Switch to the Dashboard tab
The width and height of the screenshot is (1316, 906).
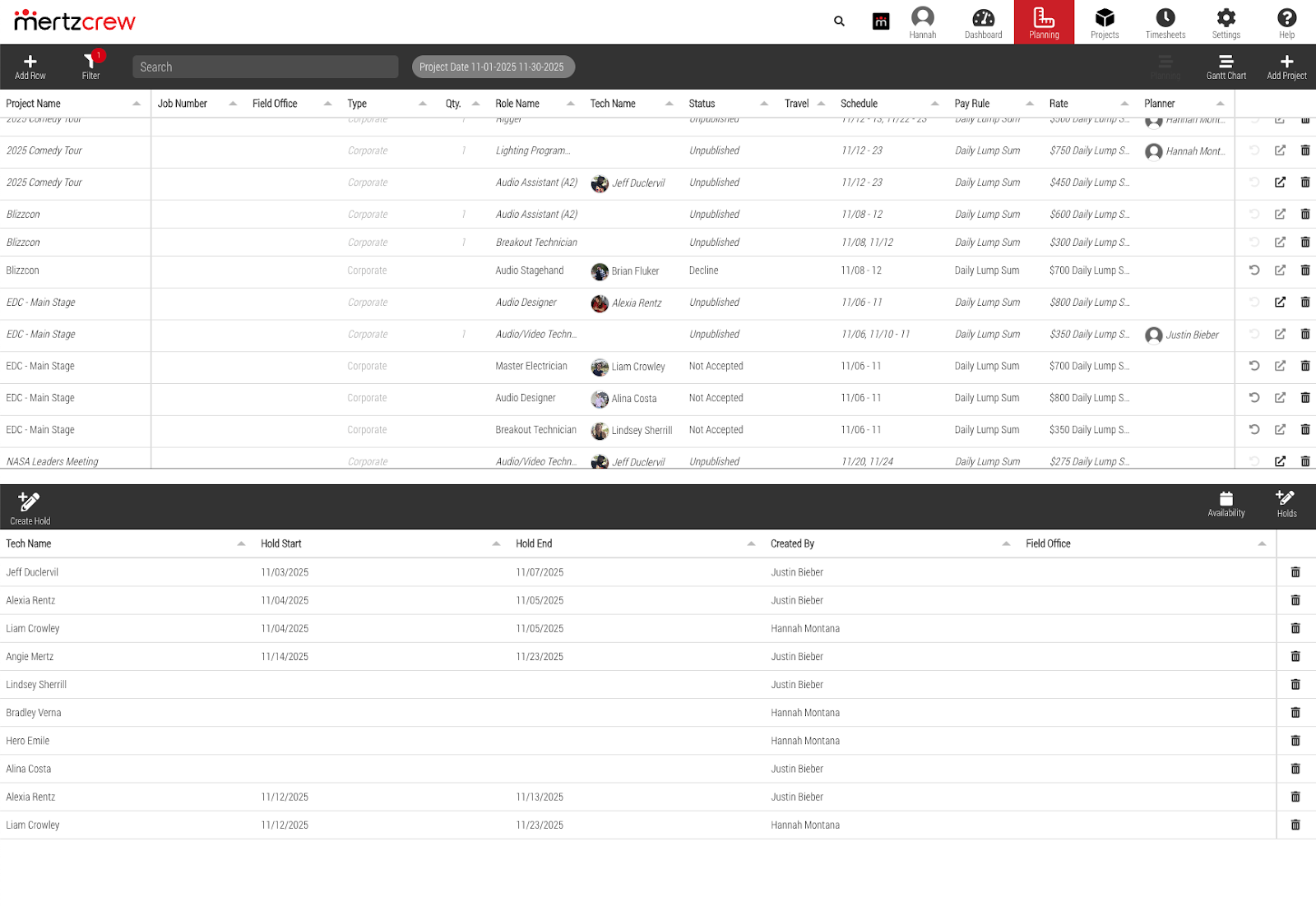(983, 22)
